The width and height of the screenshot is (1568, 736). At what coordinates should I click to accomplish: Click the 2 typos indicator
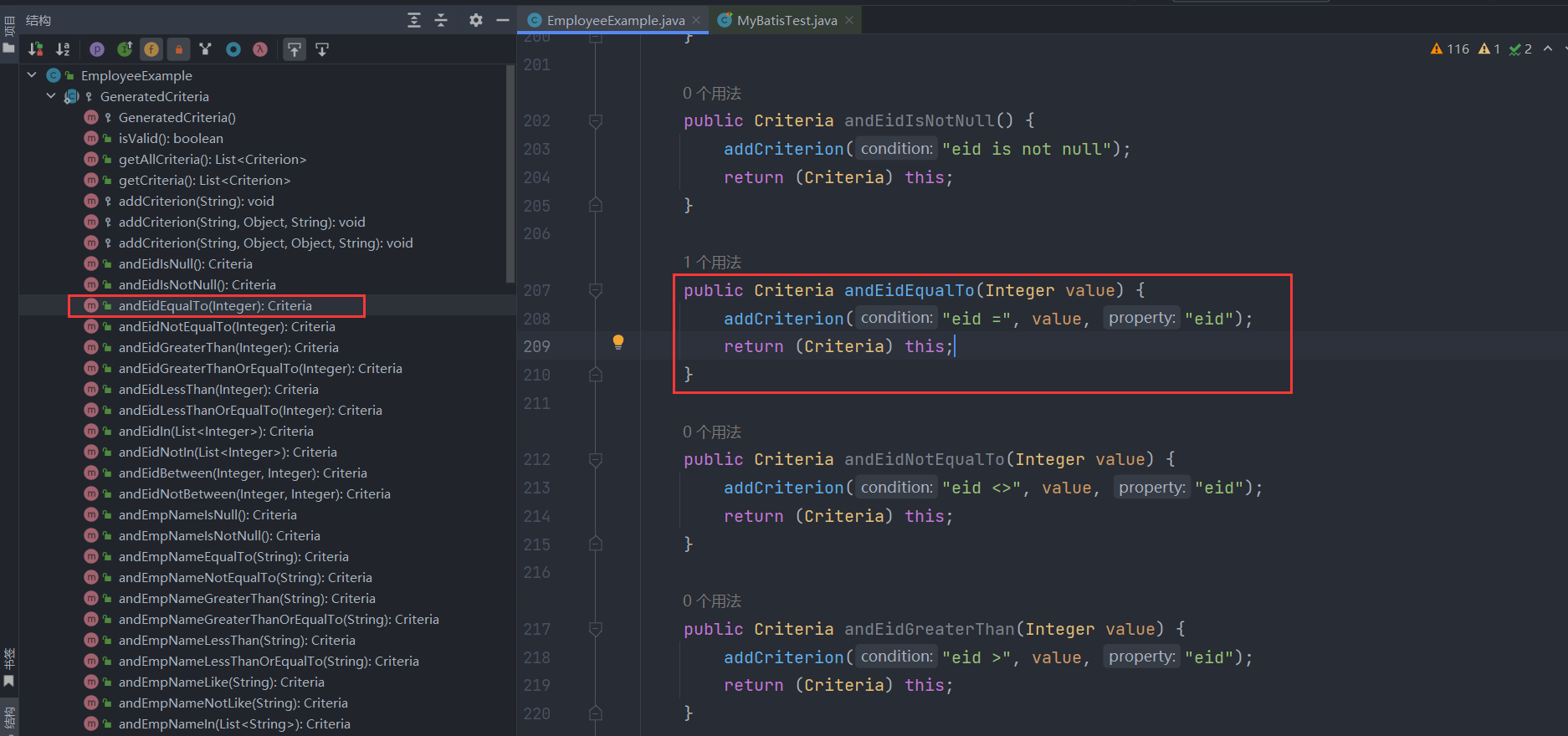[1520, 49]
